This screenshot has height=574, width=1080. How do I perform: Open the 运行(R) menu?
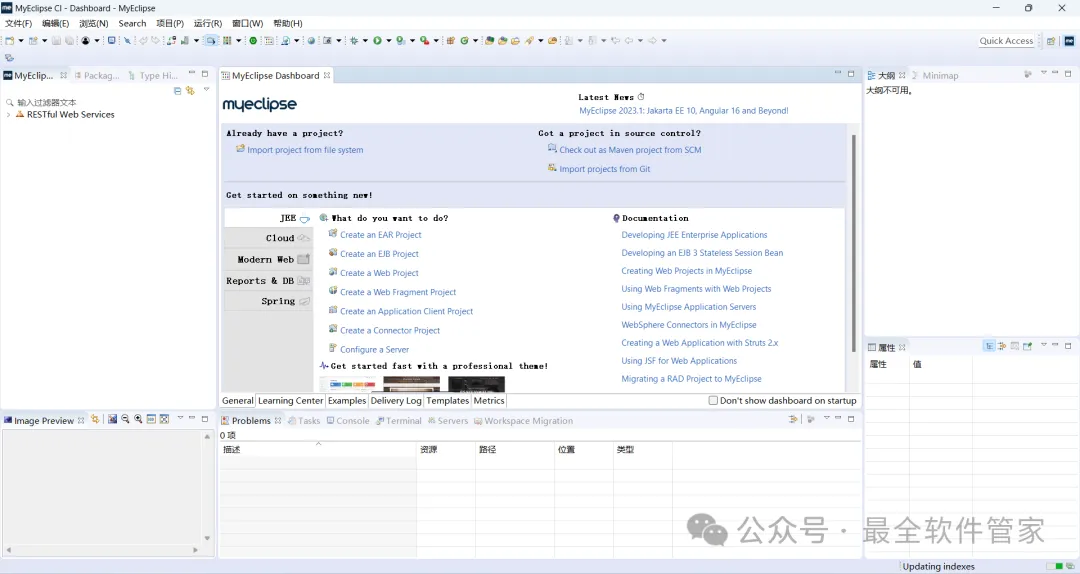208,23
